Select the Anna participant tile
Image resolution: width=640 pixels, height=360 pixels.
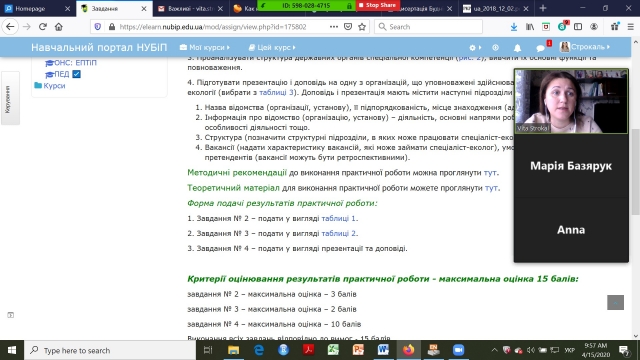click(x=571, y=230)
